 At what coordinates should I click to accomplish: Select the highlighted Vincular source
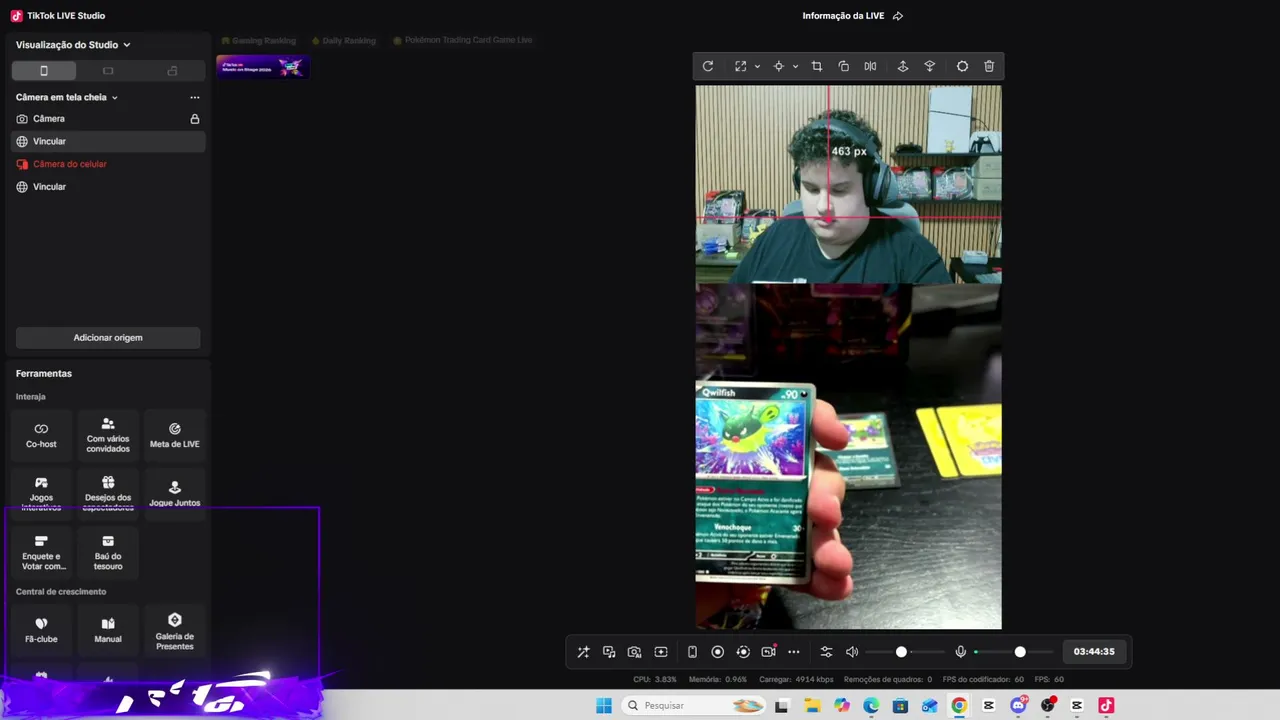[x=107, y=142]
